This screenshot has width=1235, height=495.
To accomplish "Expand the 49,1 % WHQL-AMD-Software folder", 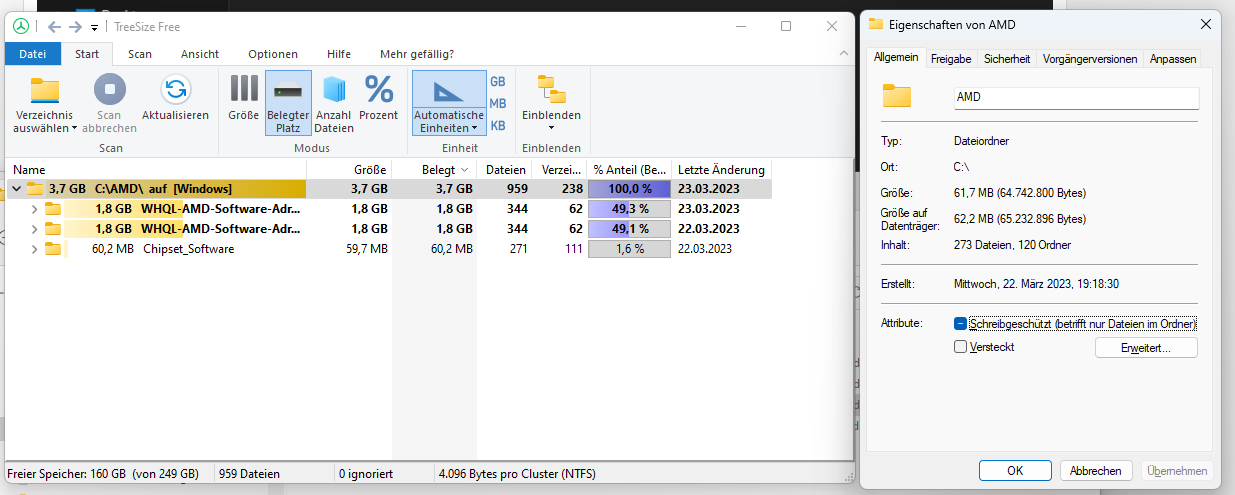I will pos(35,229).
